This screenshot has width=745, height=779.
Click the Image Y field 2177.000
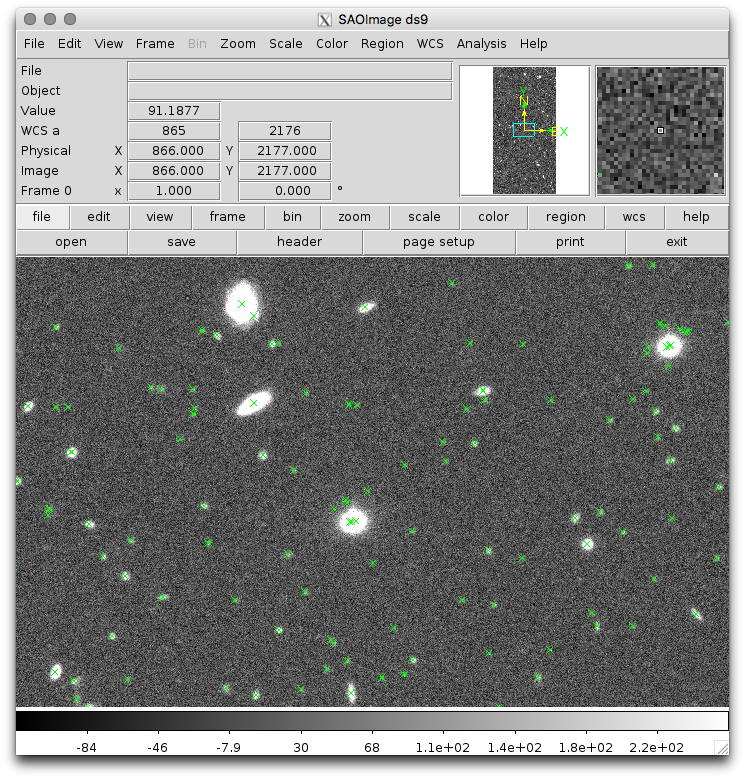coord(285,171)
